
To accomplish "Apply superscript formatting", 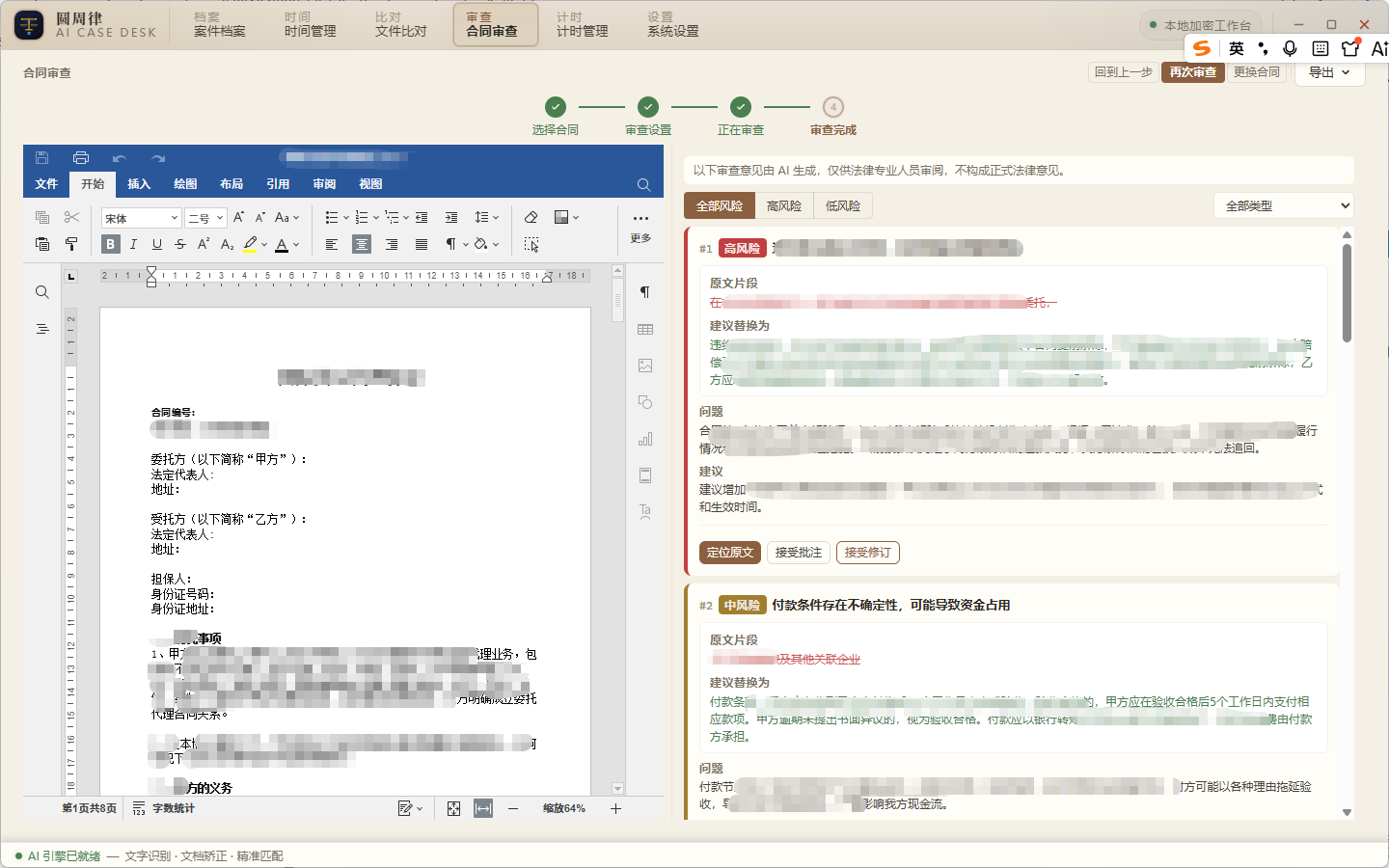I will [204, 244].
